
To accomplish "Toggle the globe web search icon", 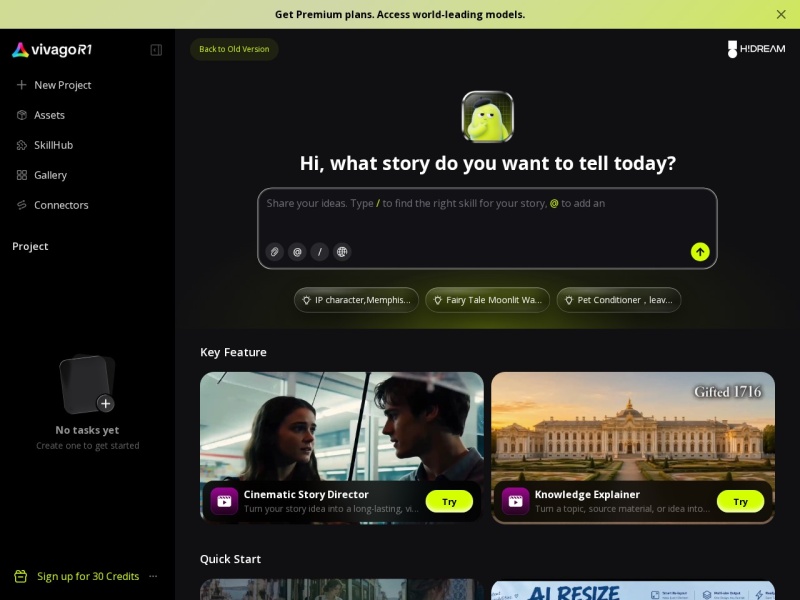I will [342, 252].
